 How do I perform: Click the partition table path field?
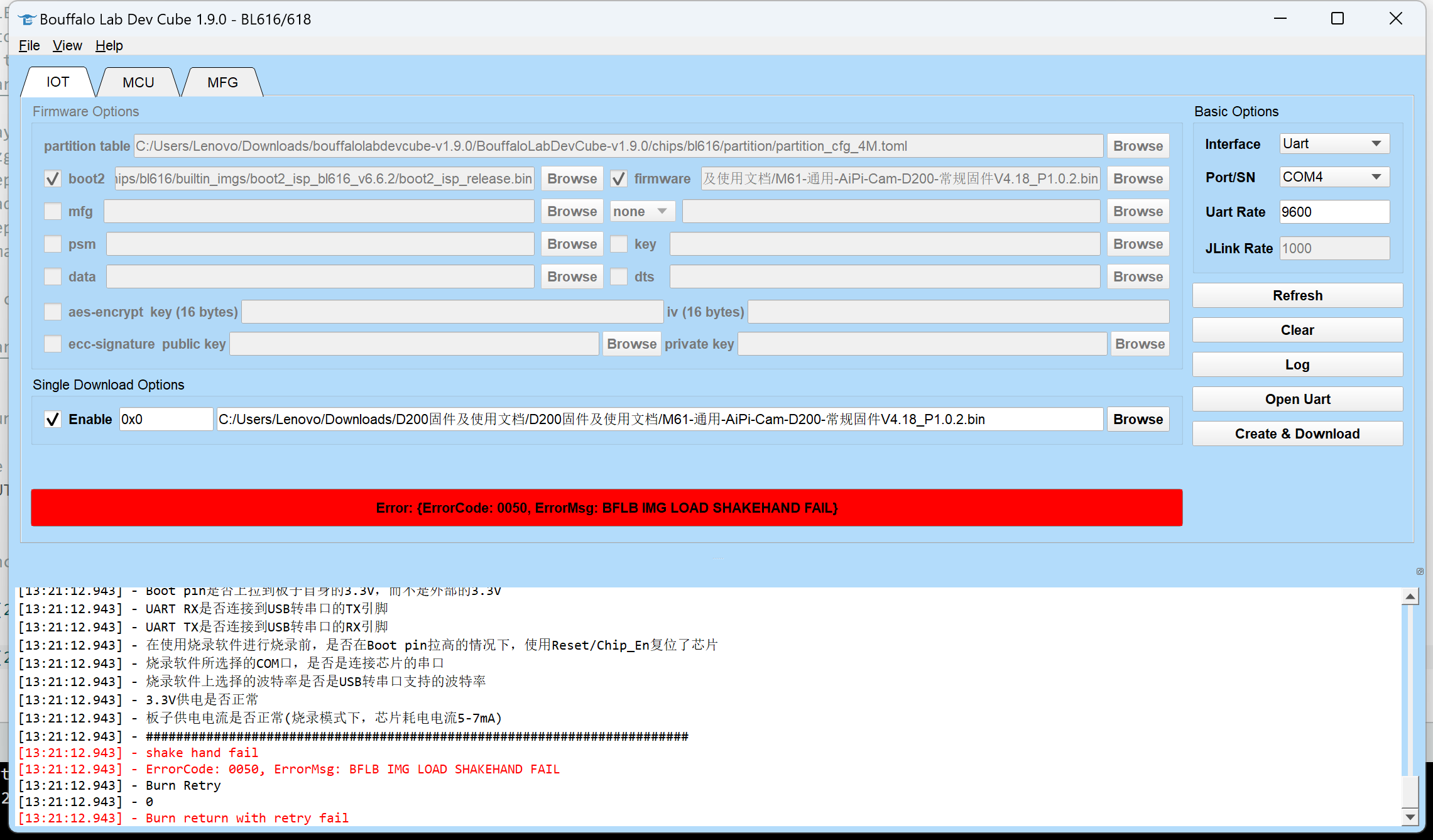coord(618,146)
